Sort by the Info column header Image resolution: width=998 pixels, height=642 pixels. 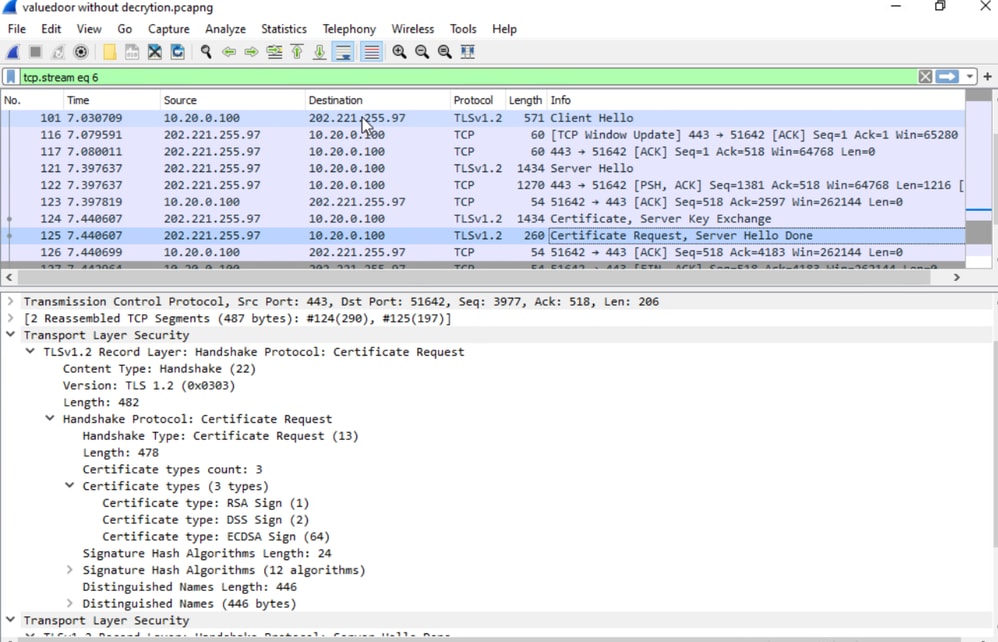click(x=756, y=101)
